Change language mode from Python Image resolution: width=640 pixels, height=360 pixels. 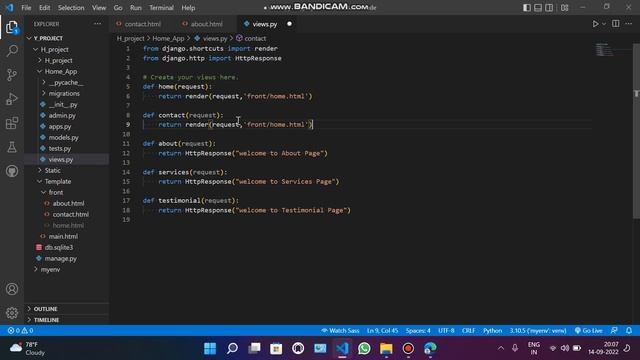tap(492, 331)
